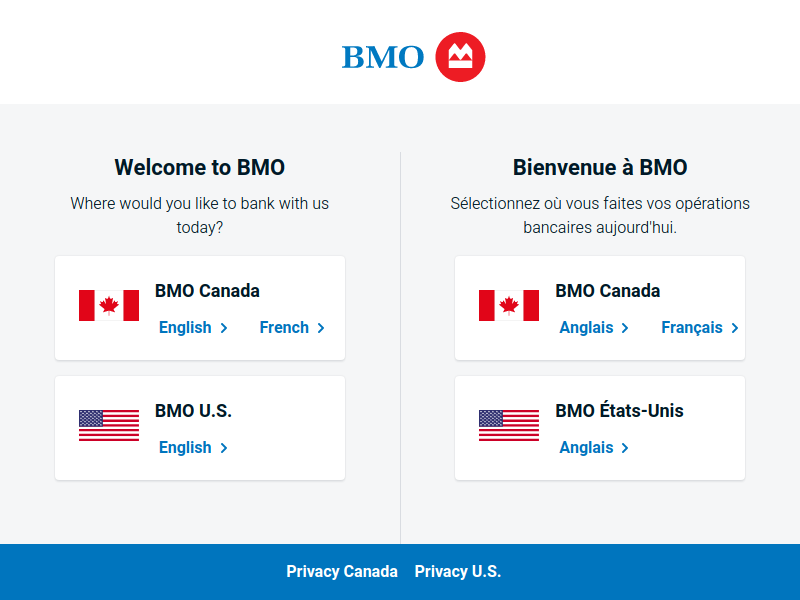This screenshot has height=600, width=800.
Task: Click the BMO États-Unis card heading
Action: 619,410
